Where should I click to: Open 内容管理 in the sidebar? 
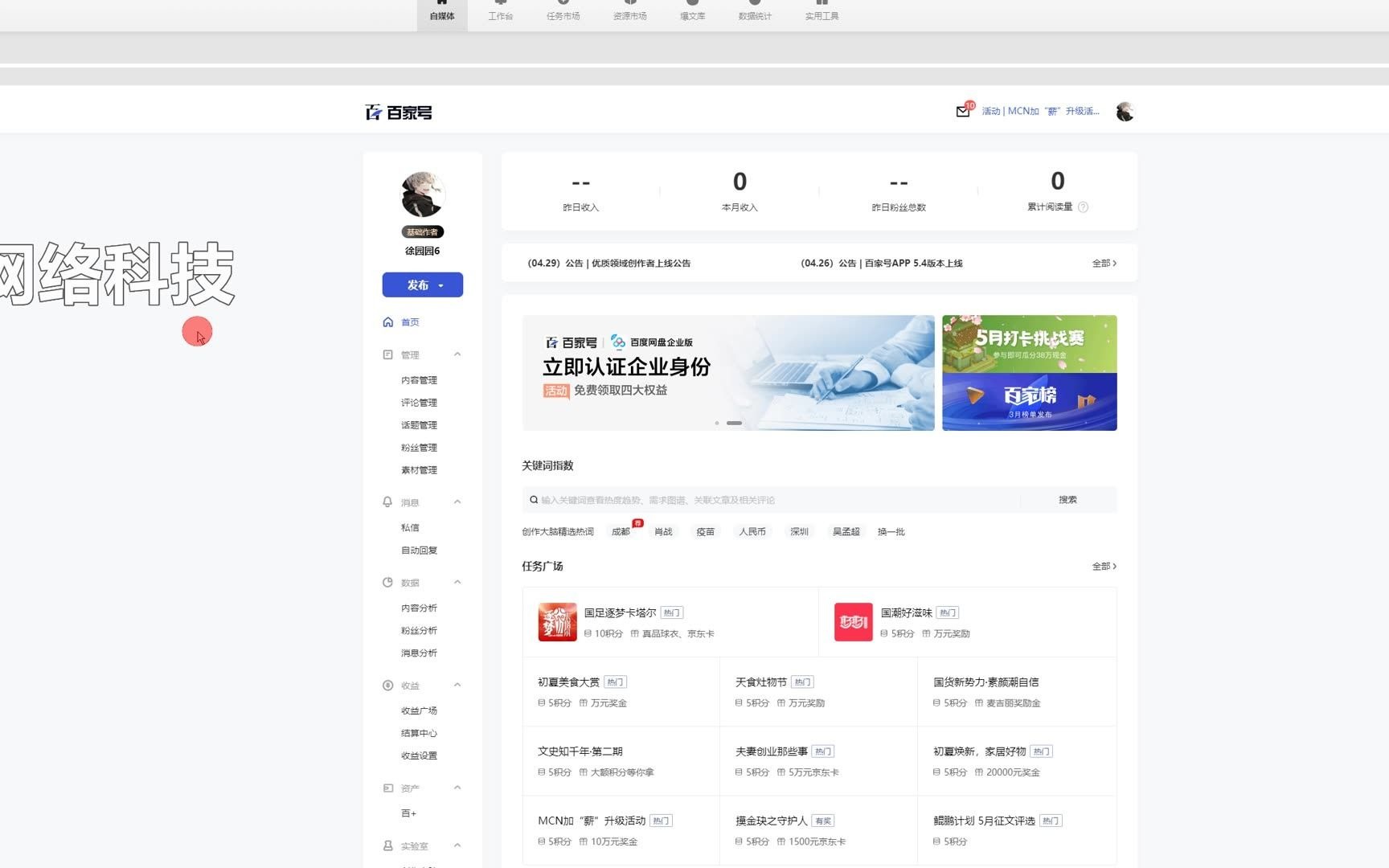coord(420,380)
